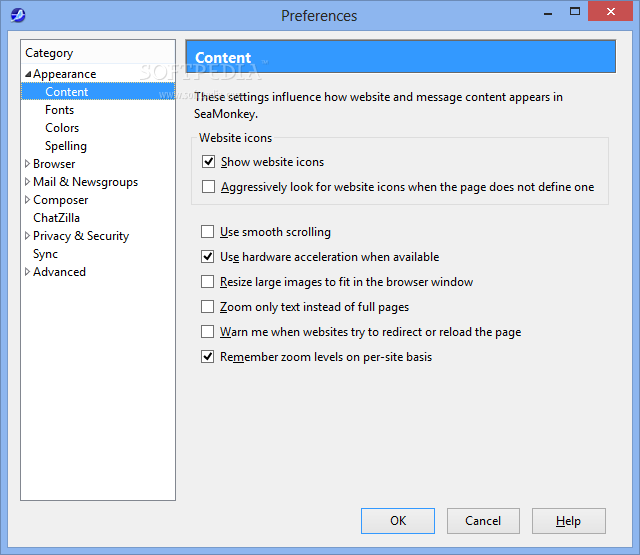Screen dimensions: 640x555
Task: Close the Preferences window
Action: (x=610, y=11)
